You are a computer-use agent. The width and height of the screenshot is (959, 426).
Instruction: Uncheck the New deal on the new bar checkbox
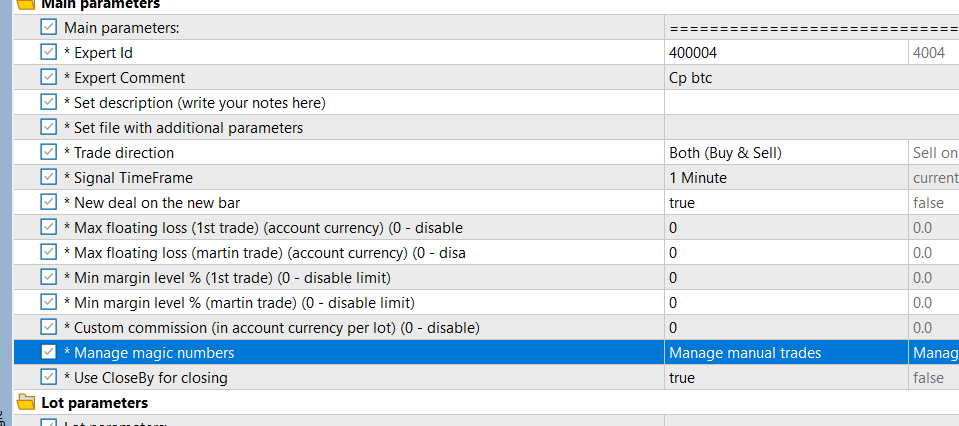point(49,202)
